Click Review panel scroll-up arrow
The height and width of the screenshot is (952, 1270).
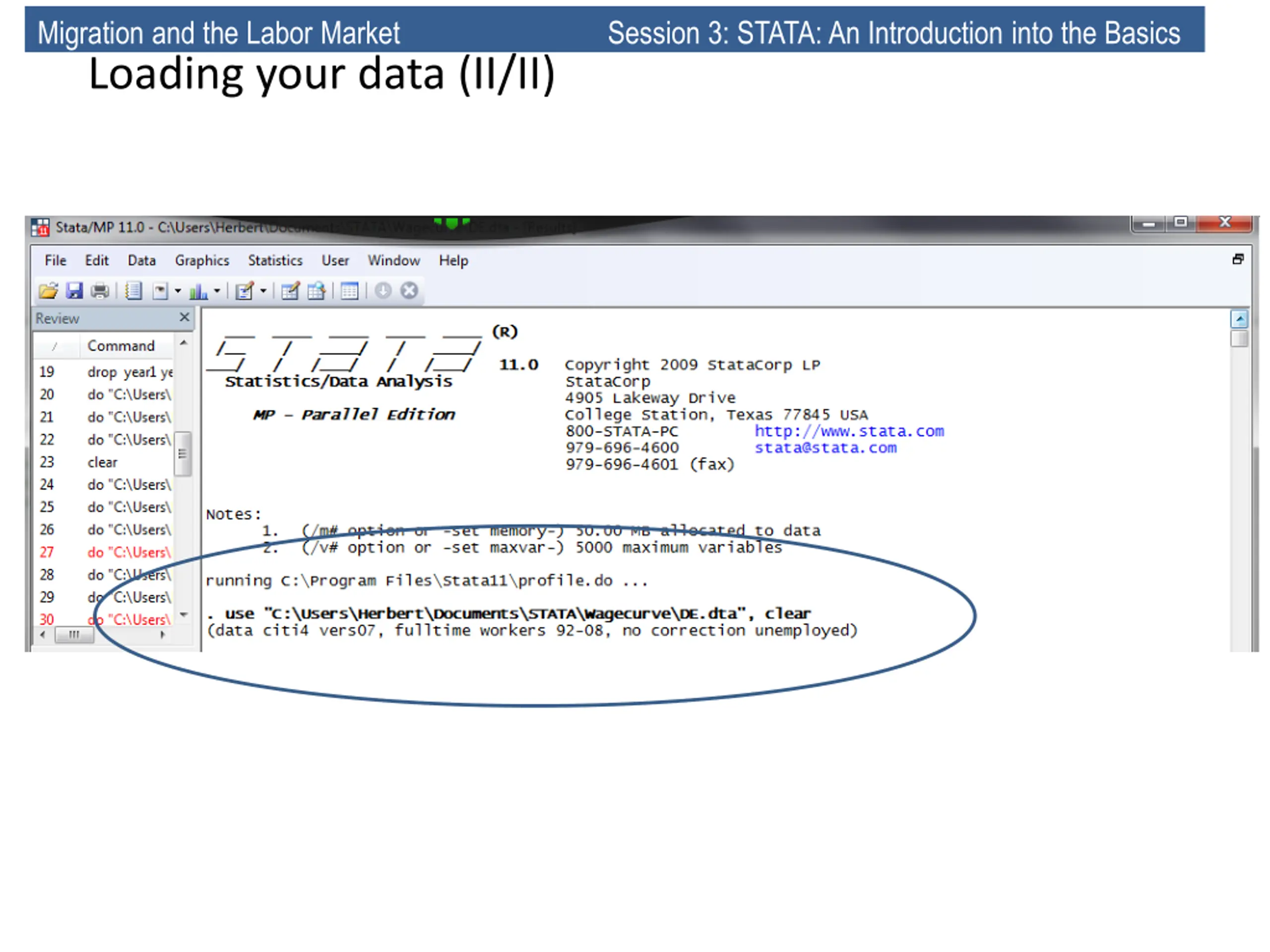tap(184, 343)
